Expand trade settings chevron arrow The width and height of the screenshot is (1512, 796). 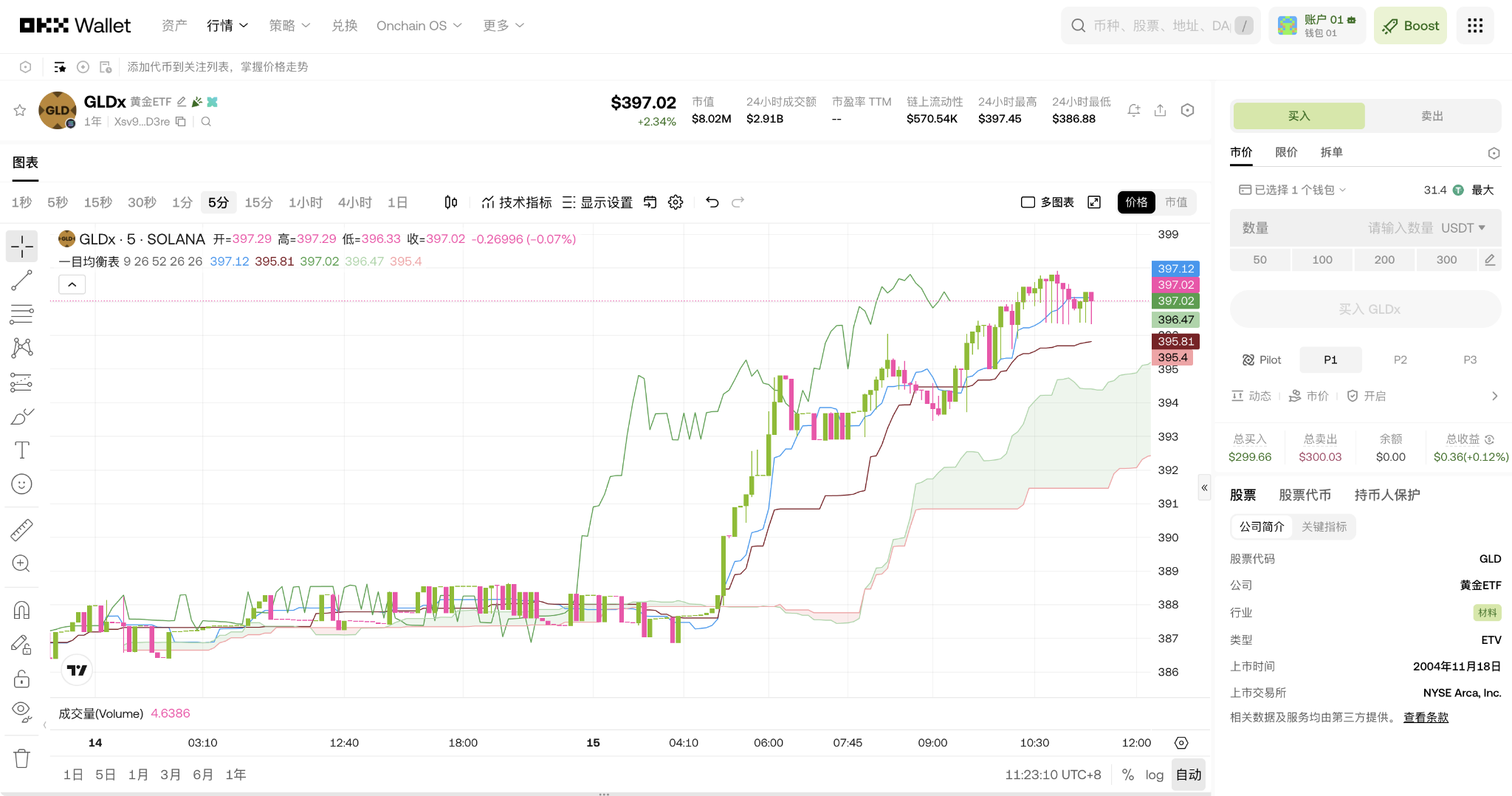tap(1494, 397)
